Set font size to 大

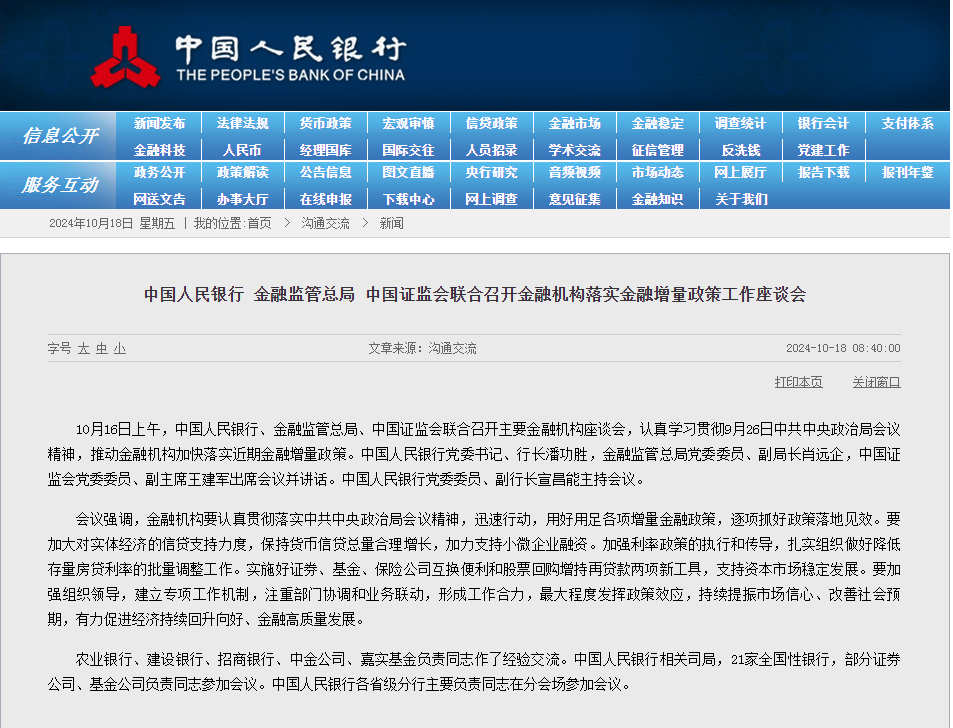(83, 348)
